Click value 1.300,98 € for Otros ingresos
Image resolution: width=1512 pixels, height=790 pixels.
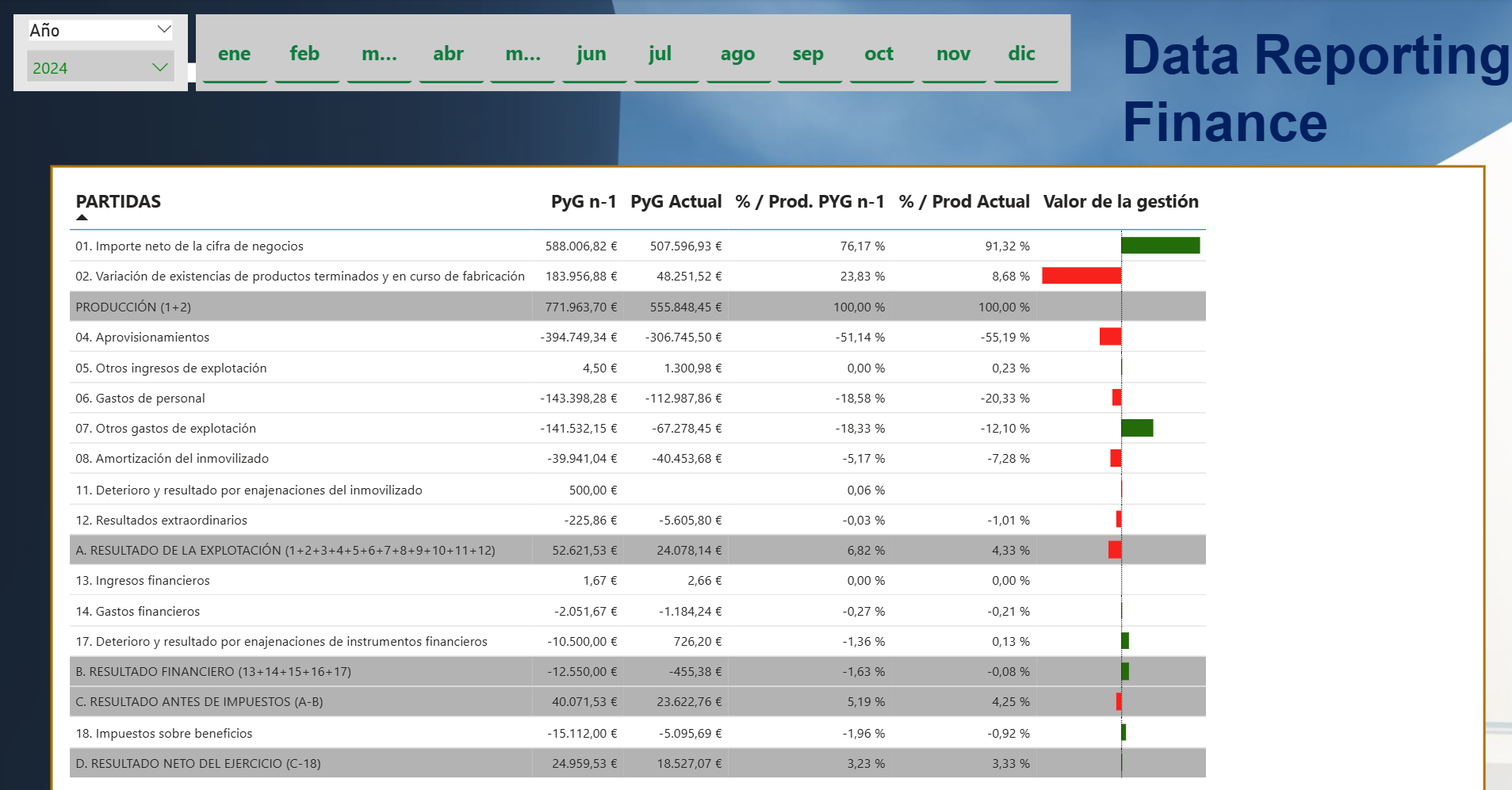tap(693, 368)
